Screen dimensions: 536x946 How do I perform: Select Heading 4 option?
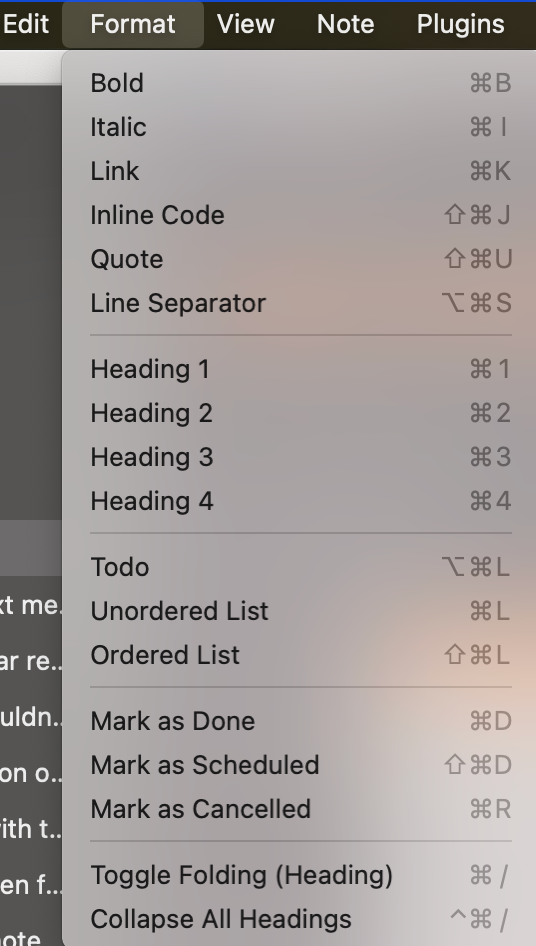[x=301, y=501]
